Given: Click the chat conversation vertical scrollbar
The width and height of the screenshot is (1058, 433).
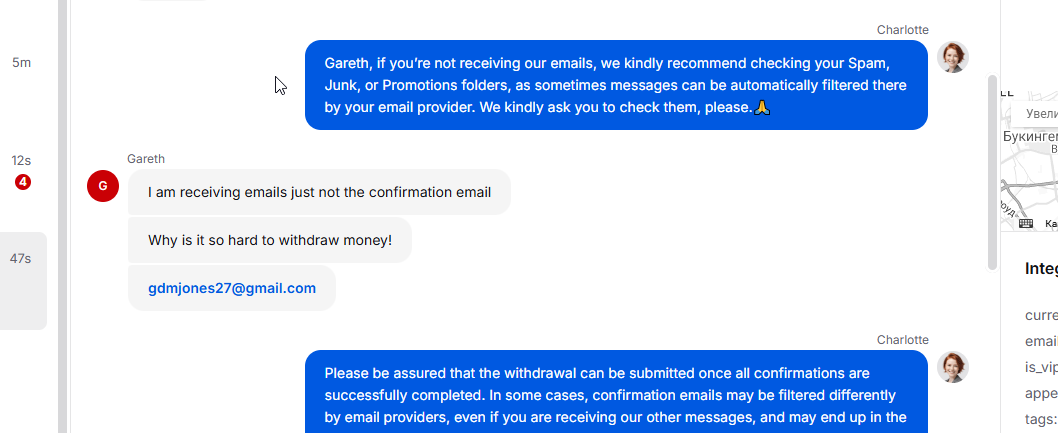Looking at the screenshot, I should tap(992, 170).
